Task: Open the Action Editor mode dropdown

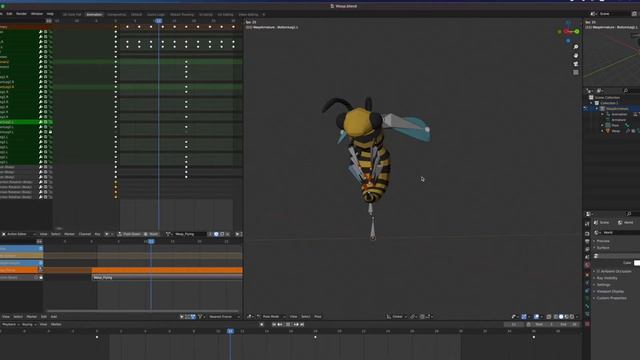Action: pyautogui.click(x=18, y=234)
